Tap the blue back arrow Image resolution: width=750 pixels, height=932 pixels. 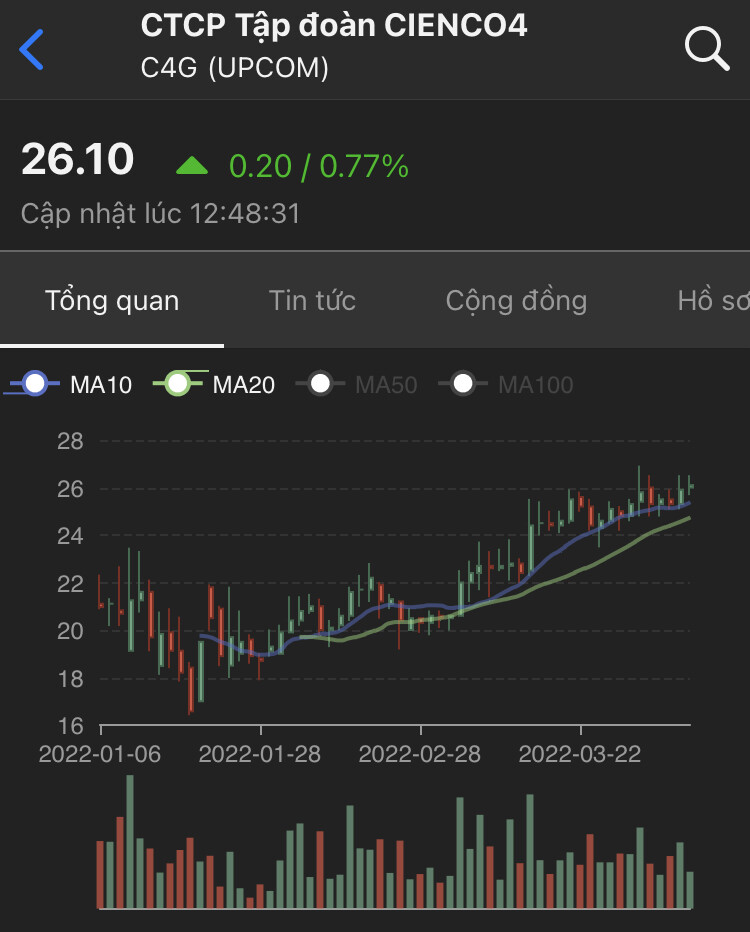tap(32, 49)
